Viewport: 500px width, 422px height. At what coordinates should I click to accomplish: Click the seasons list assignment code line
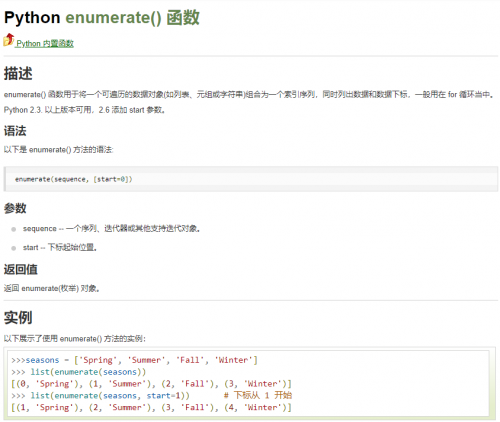[x=134, y=360]
